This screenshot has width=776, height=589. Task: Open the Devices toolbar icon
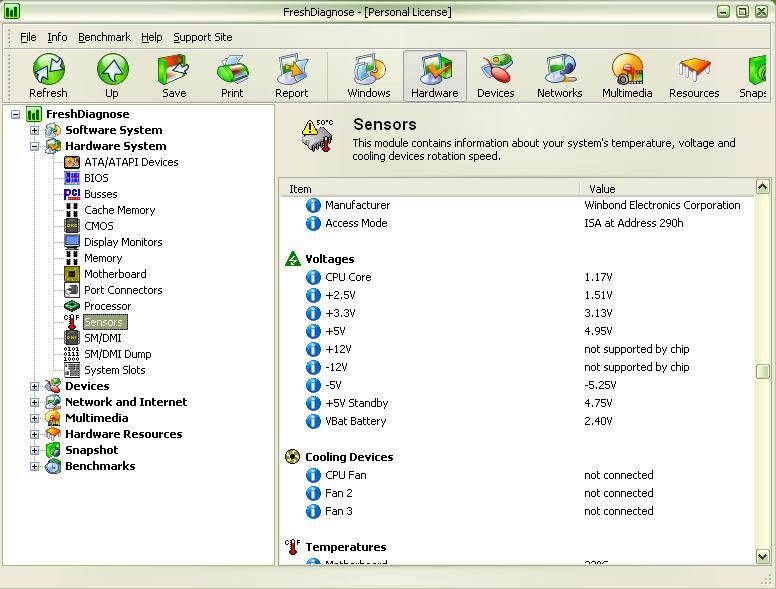[496, 70]
